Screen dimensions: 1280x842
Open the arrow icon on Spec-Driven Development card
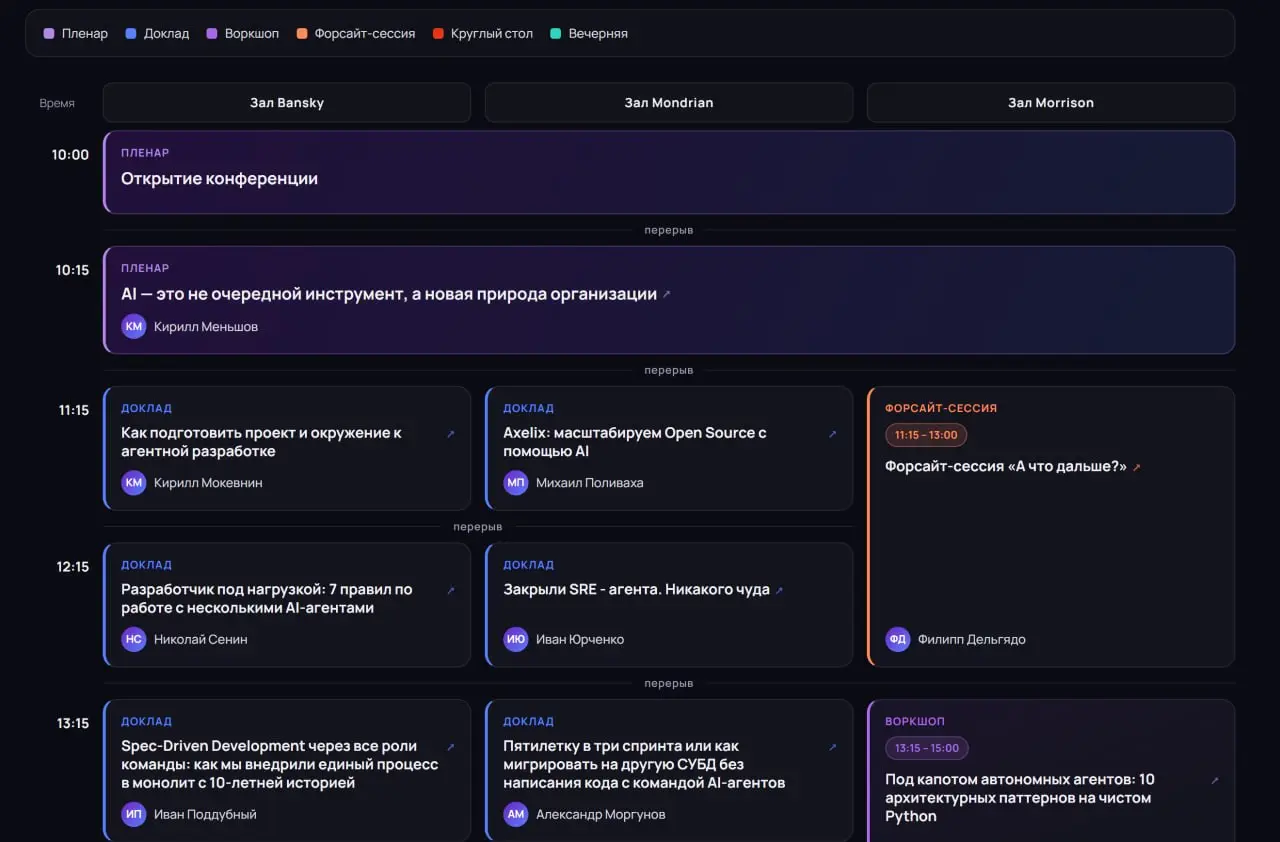click(x=451, y=747)
